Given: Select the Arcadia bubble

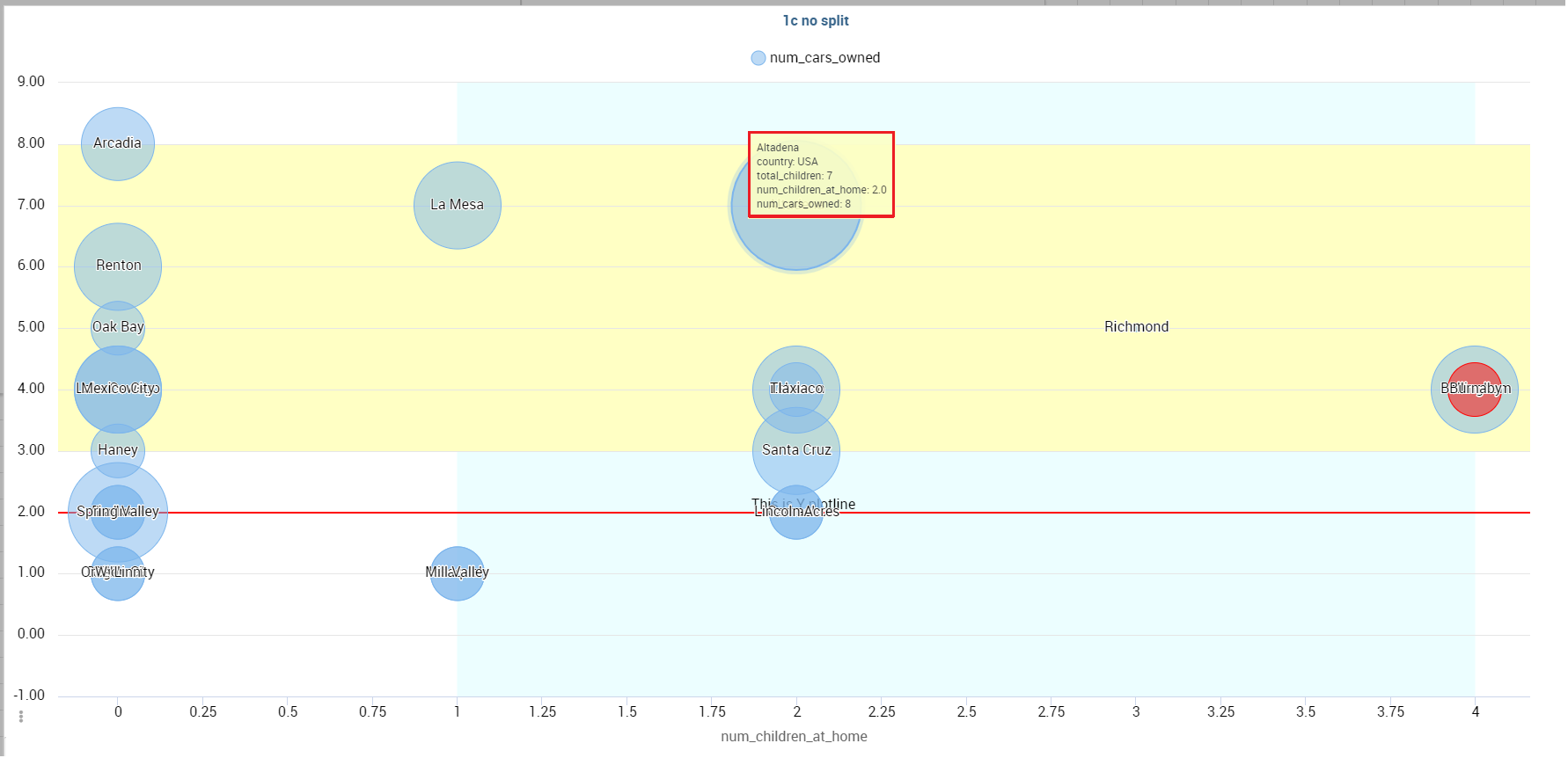Looking at the screenshot, I should click(118, 143).
